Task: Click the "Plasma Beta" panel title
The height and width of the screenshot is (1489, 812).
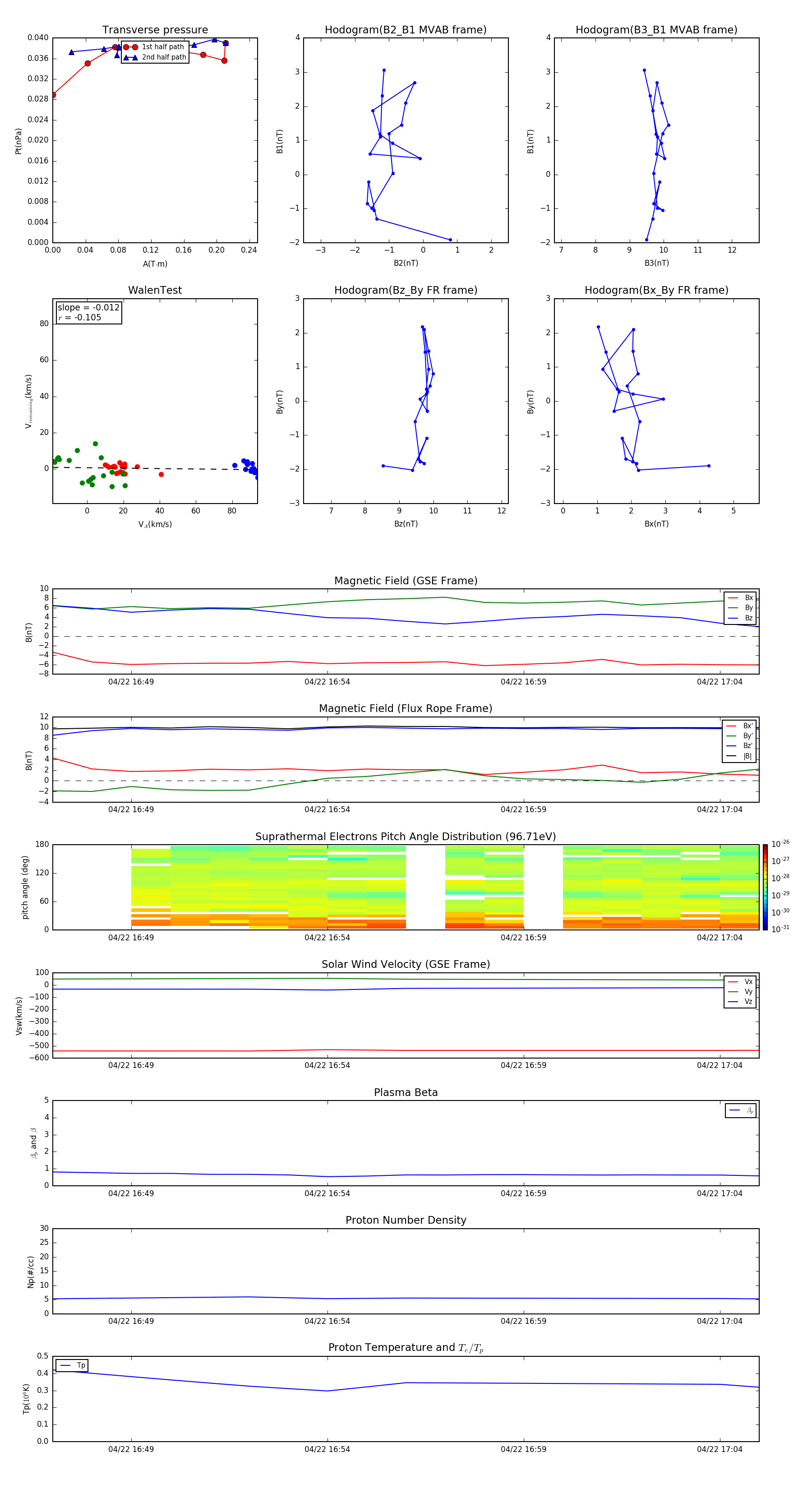Action: point(406,1093)
